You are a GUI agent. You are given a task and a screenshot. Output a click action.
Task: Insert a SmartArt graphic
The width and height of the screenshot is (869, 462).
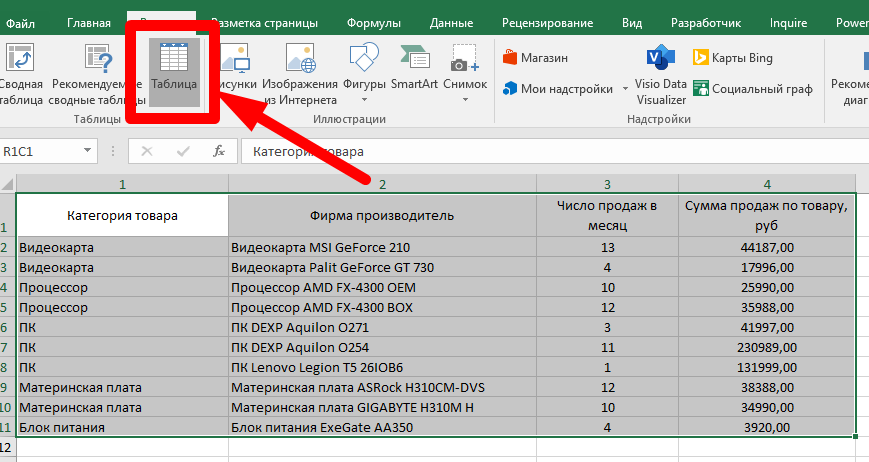tap(414, 66)
